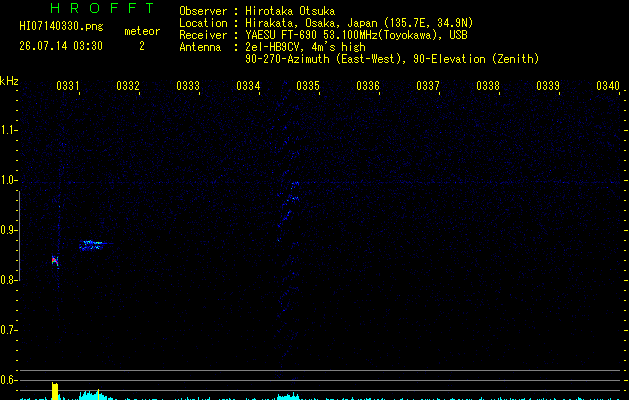Click the HI07140330.png file name label
Screen dimensions: 629x400
[x=61, y=27]
